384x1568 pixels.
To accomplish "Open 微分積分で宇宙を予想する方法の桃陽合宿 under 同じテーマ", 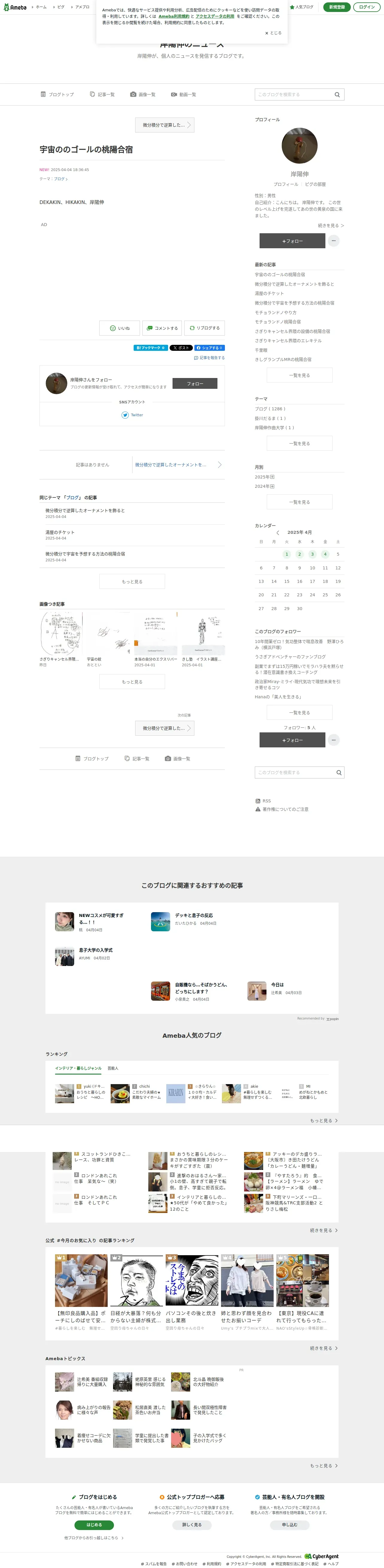I will pos(85,554).
